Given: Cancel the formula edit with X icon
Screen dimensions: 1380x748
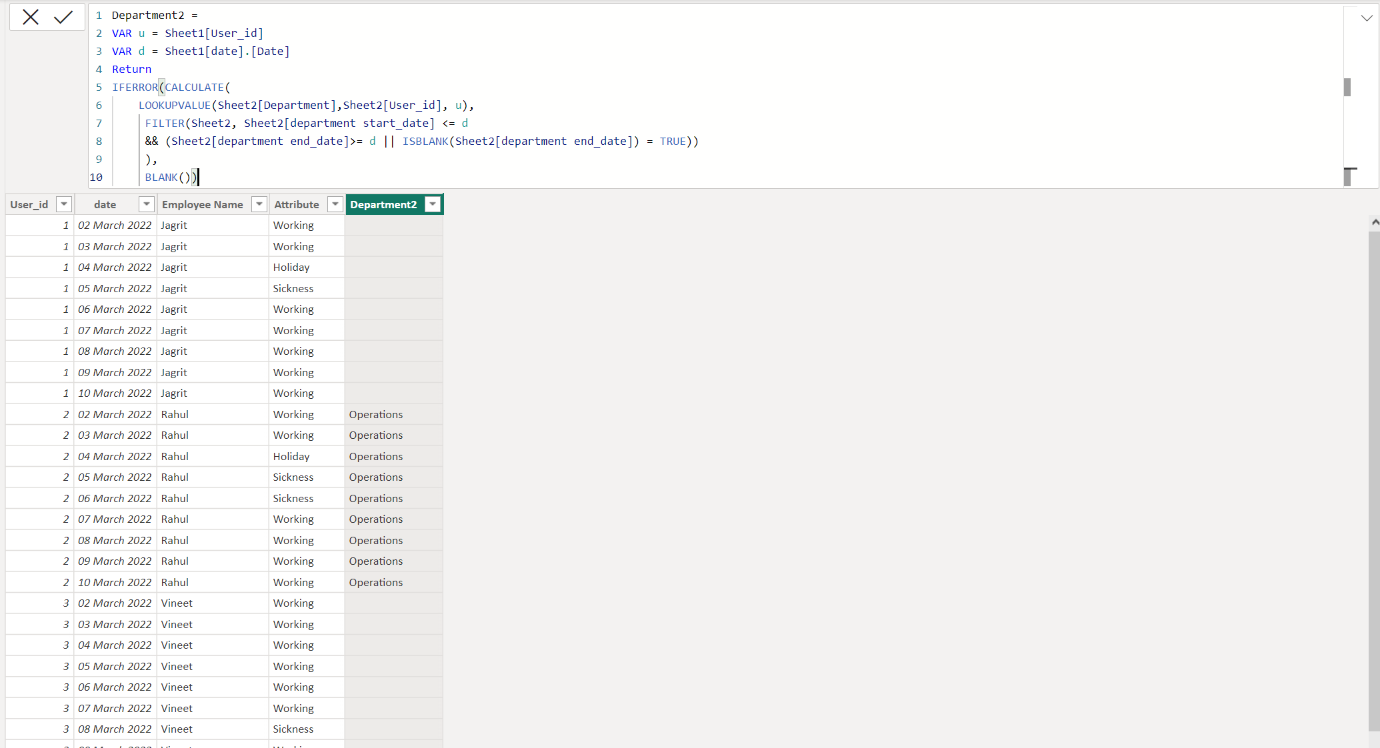Looking at the screenshot, I should [31, 17].
